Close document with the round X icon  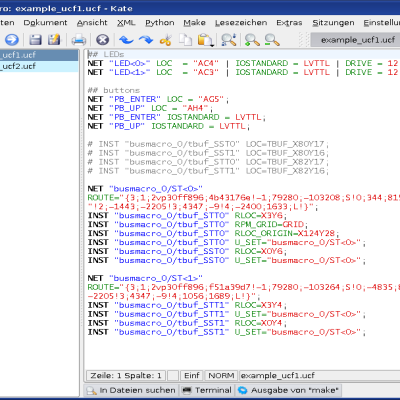coord(103,40)
